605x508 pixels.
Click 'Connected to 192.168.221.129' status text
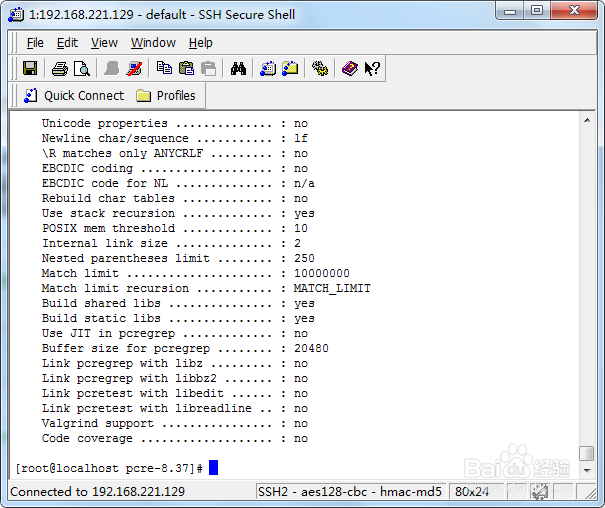click(98, 492)
